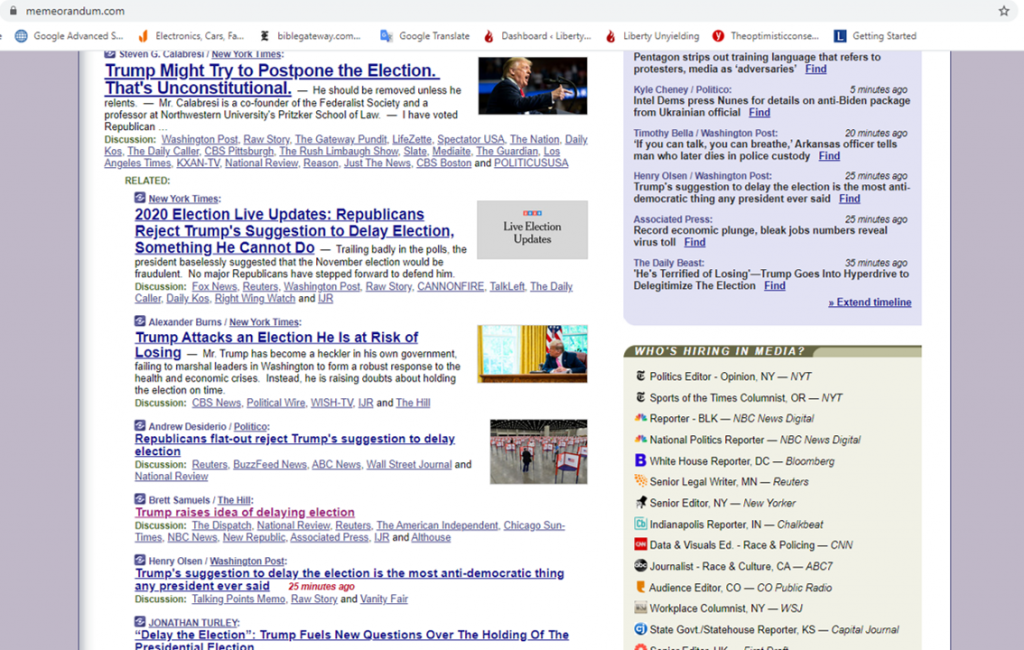Image resolution: width=1024 pixels, height=650 pixels.
Task: Open 'Trump Attacks an Election He Is at Risk of Losing'
Action: 276,344
